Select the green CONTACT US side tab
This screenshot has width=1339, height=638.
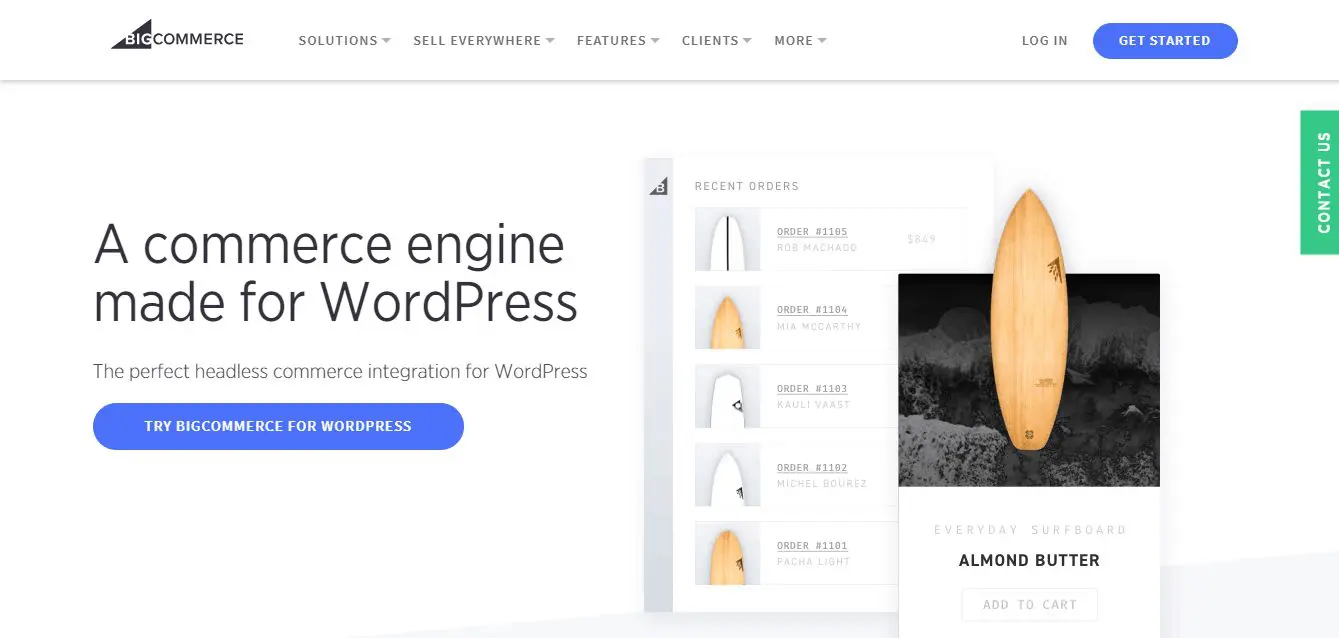pos(1320,182)
